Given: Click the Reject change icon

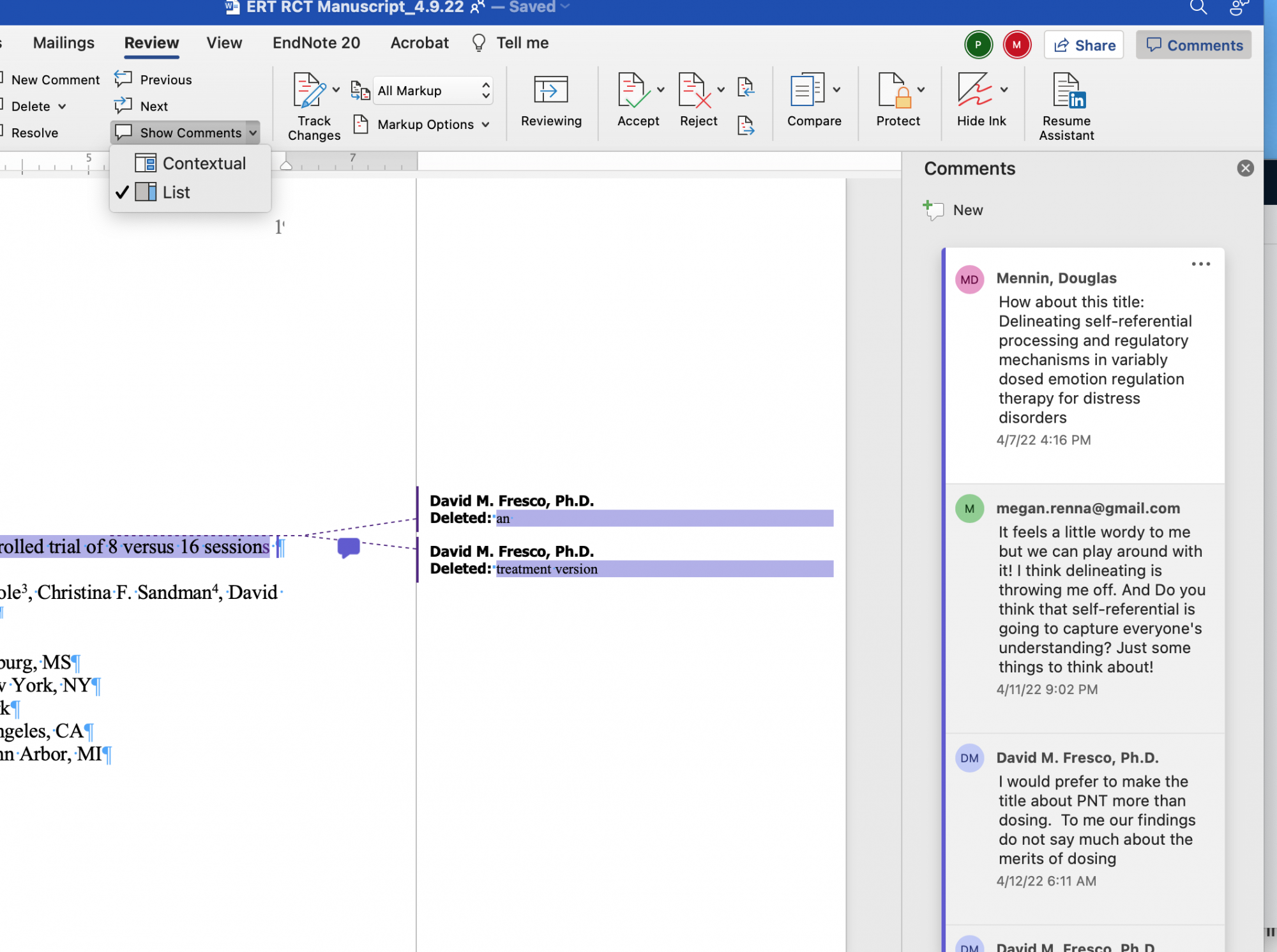Looking at the screenshot, I should coord(695,91).
